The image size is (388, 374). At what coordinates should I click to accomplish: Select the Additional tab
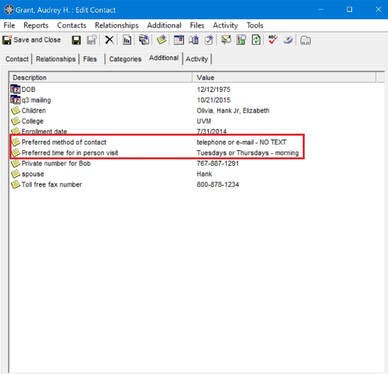click(164, 58)
